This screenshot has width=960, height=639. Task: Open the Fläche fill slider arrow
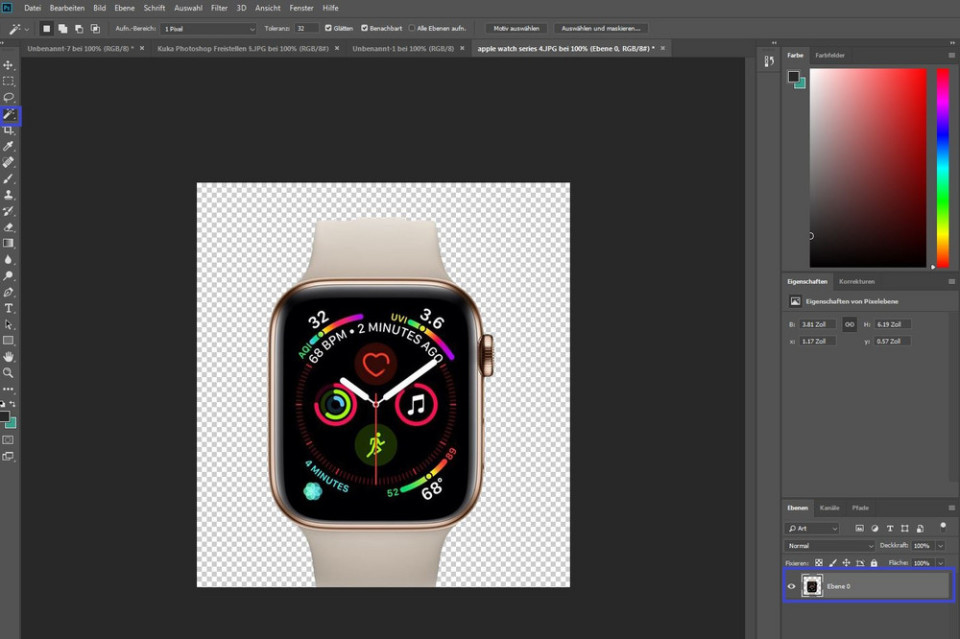click(x=940, y=562)
